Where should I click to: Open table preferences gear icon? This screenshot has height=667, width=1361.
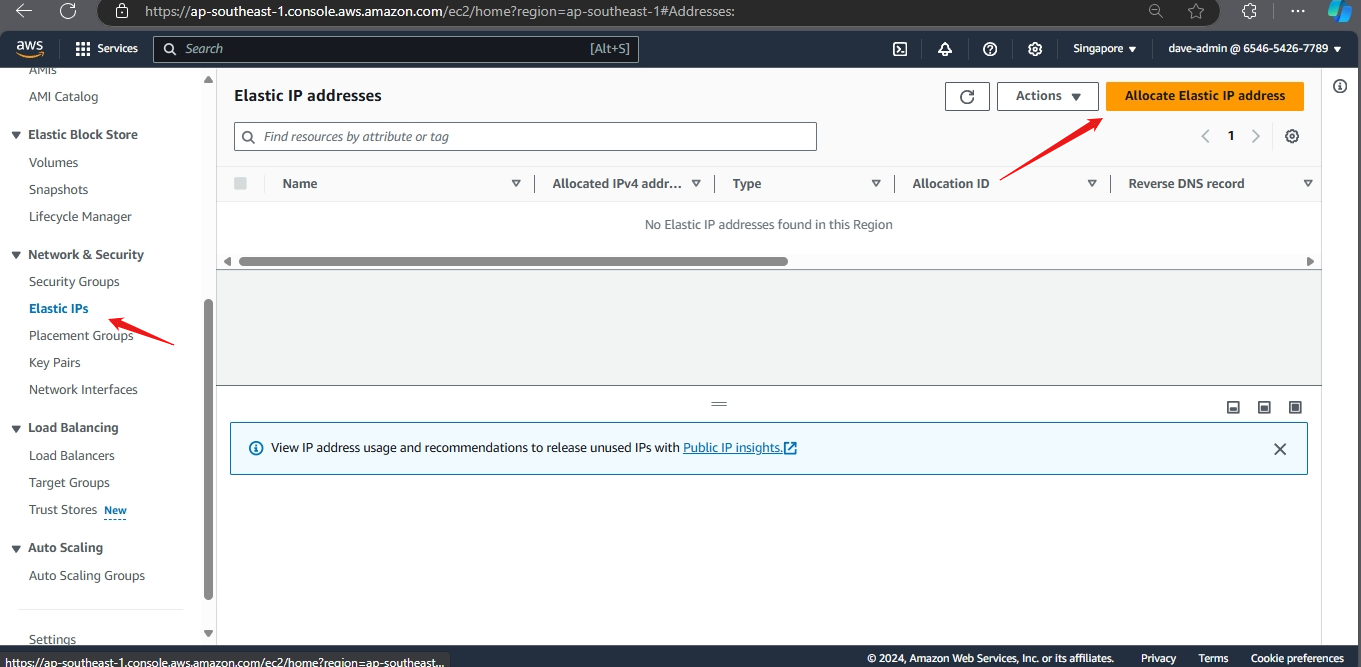pyautogui.click(x=1292, y=136)
